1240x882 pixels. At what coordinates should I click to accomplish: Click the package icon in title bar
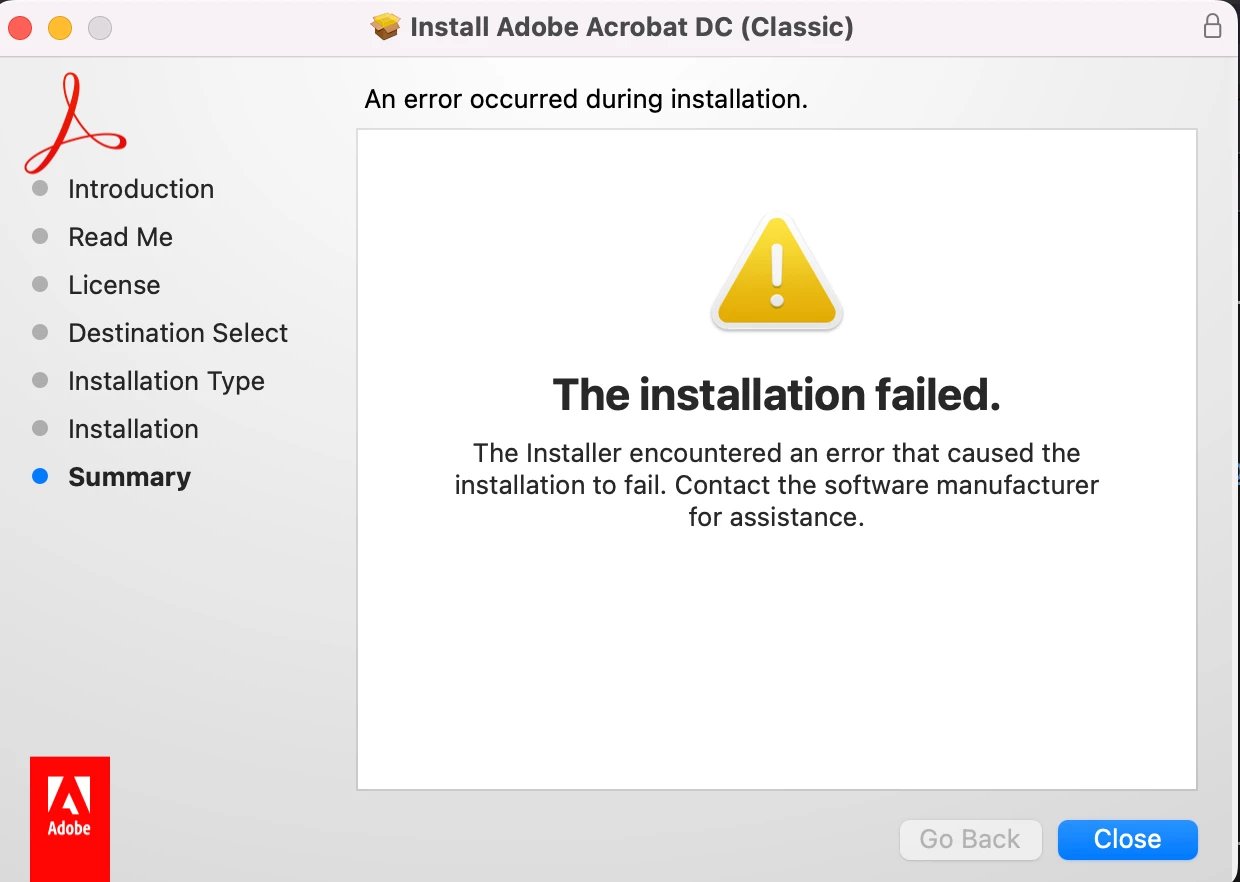pyautogui.click(x=386, y=27)
